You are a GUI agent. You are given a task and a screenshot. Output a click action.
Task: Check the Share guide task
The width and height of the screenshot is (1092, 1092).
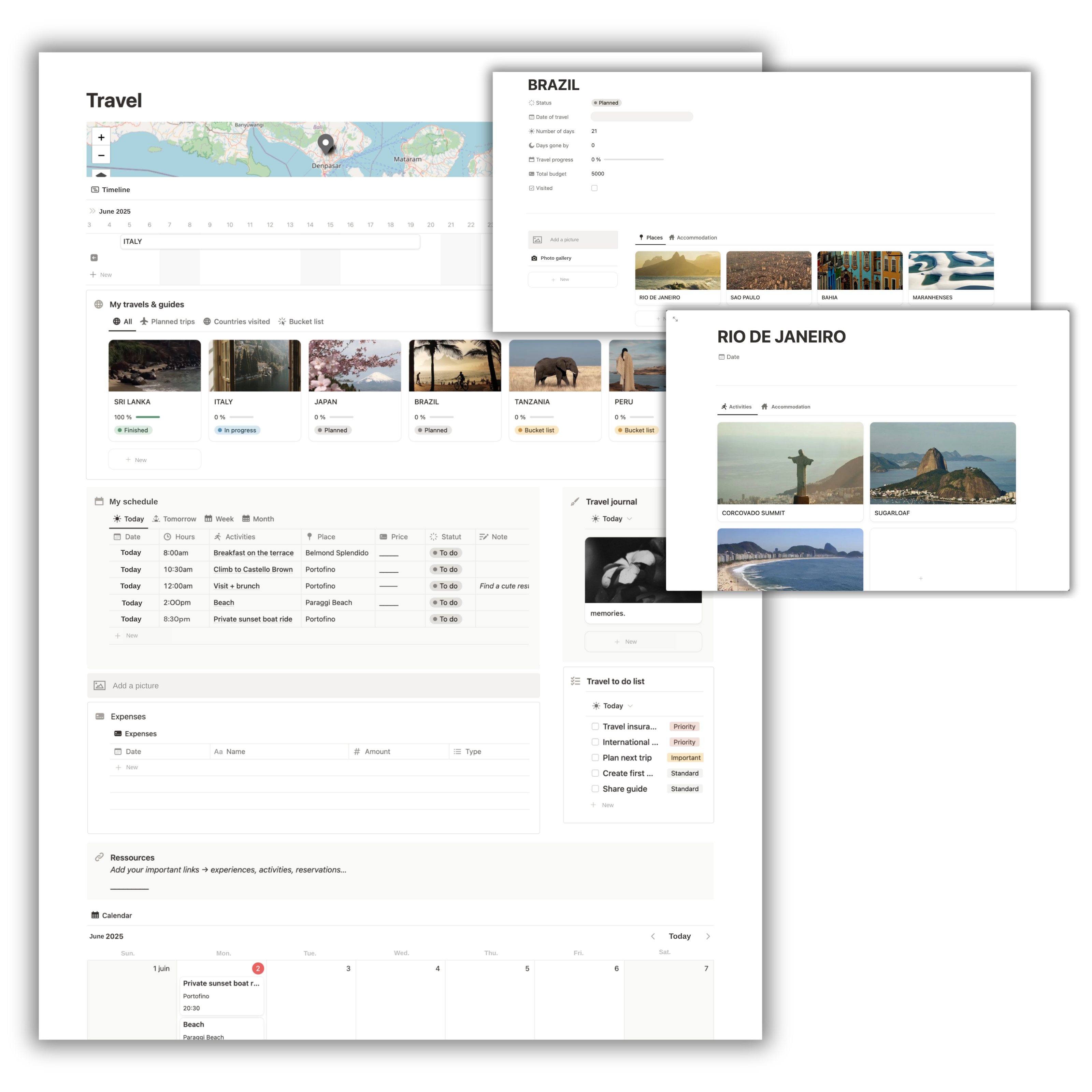595,789
